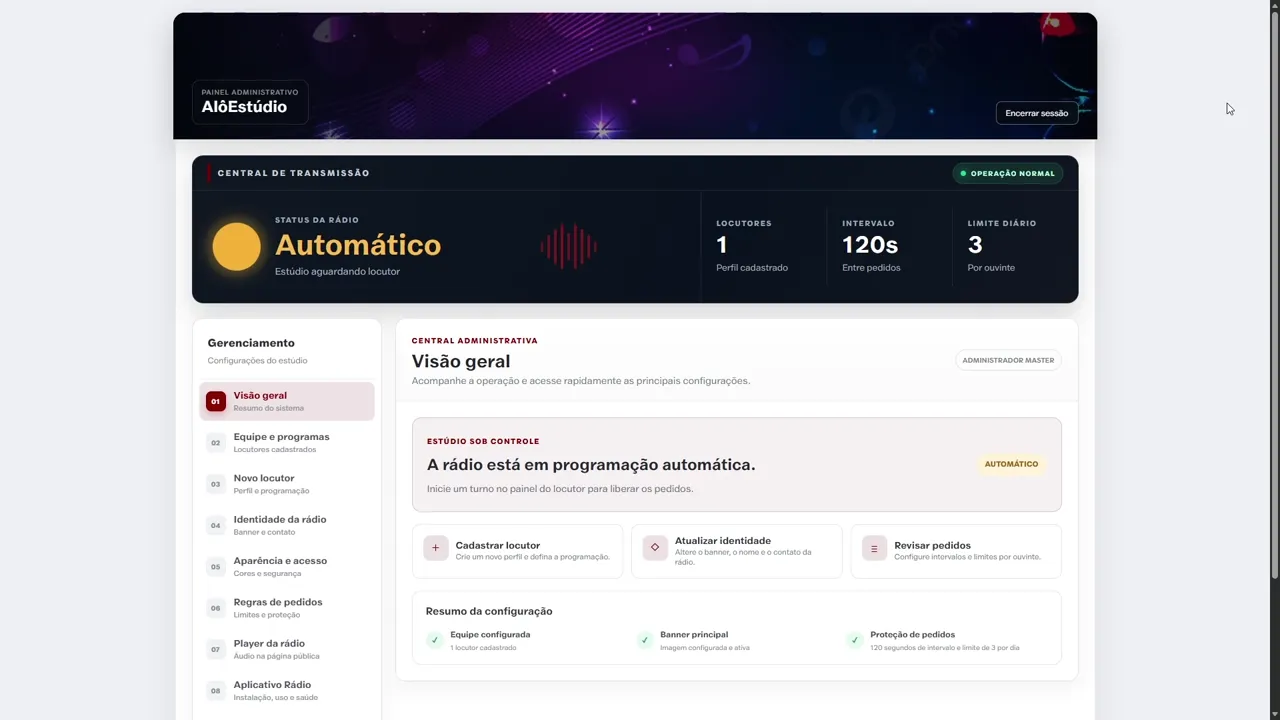
Task: Open the Visão geral menu item
Action: coord(287,401)
